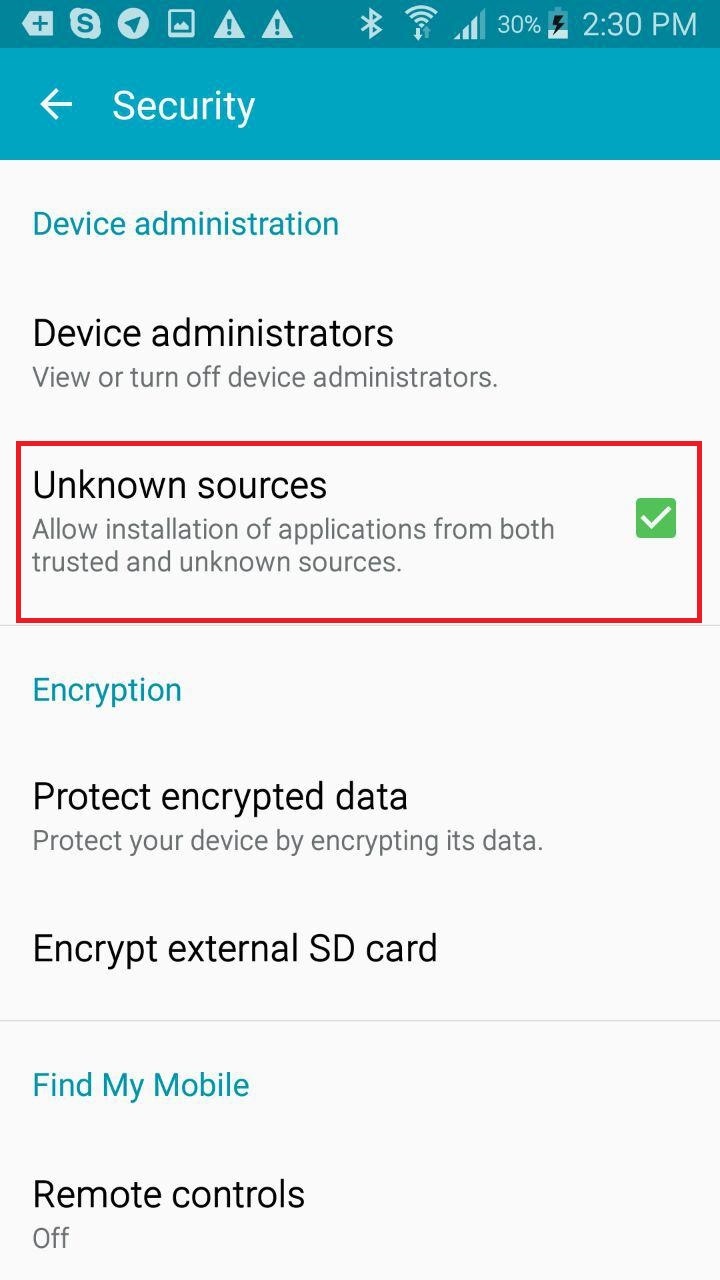Tap the 2:30 PM clock
This screenshot has height=1280, width=720.
click(x=639, y=24)
